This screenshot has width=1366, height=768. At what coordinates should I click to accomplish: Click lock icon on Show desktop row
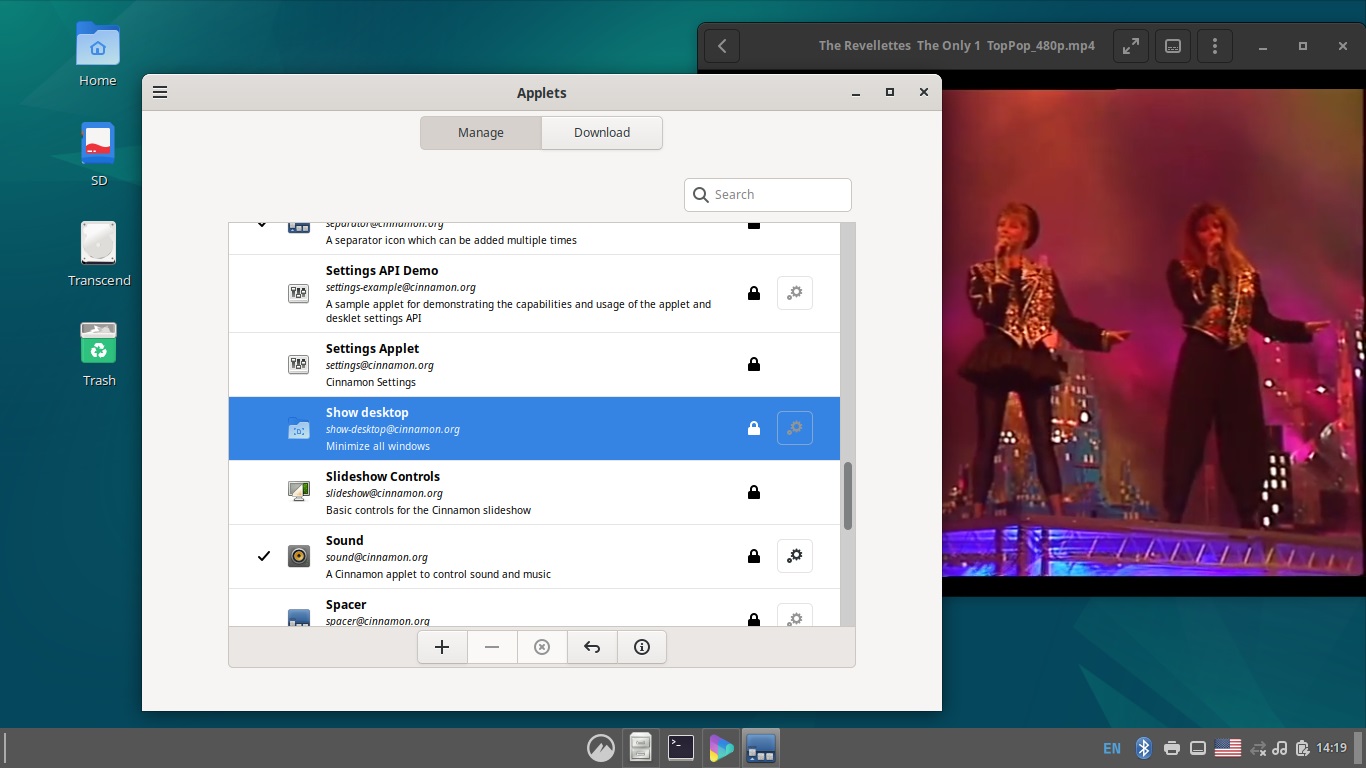[x=754, y=428]
